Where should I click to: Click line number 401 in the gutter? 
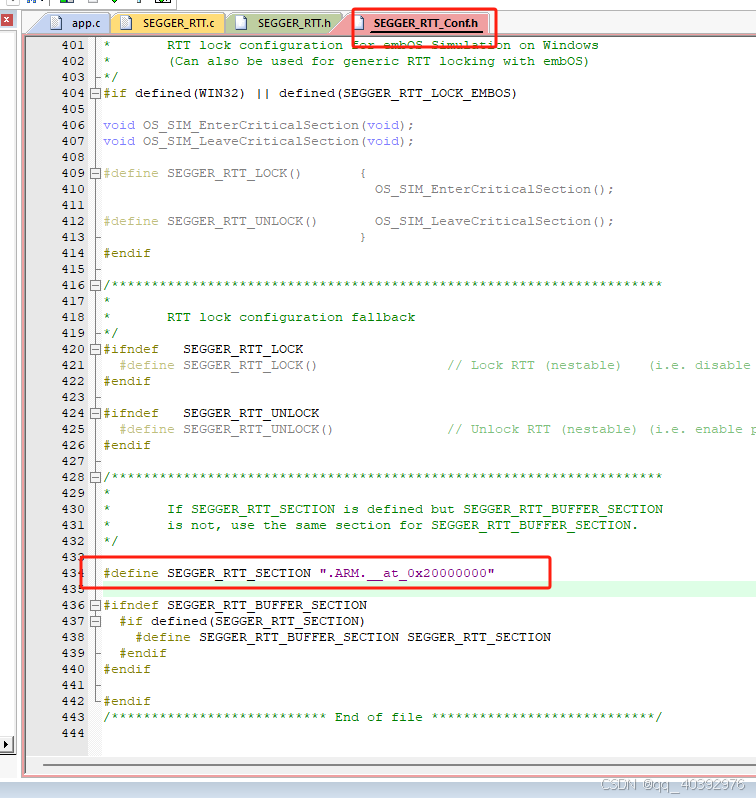tap(73, 45)
